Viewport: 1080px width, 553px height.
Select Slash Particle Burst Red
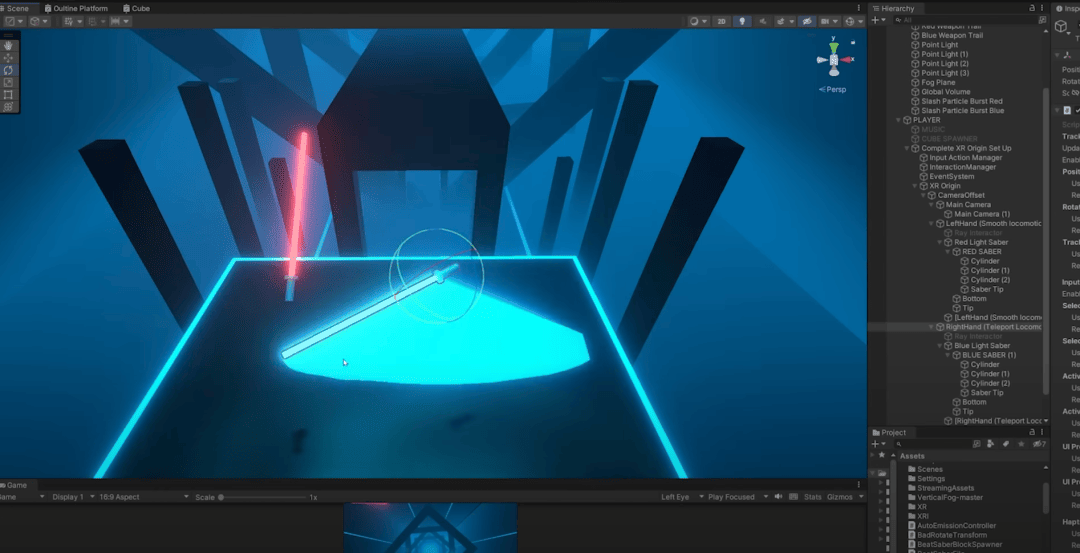[962, 101]
